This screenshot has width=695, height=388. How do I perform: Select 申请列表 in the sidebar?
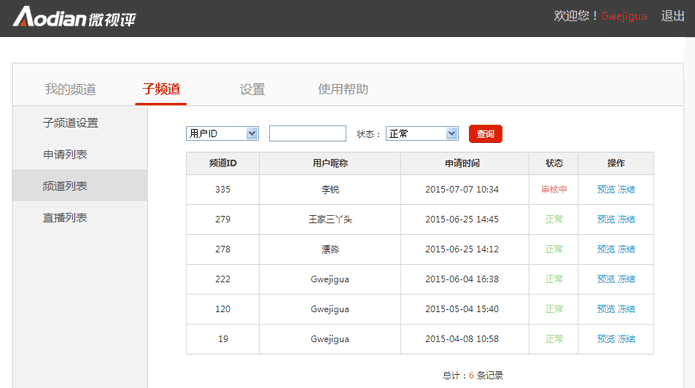(65, 154)
